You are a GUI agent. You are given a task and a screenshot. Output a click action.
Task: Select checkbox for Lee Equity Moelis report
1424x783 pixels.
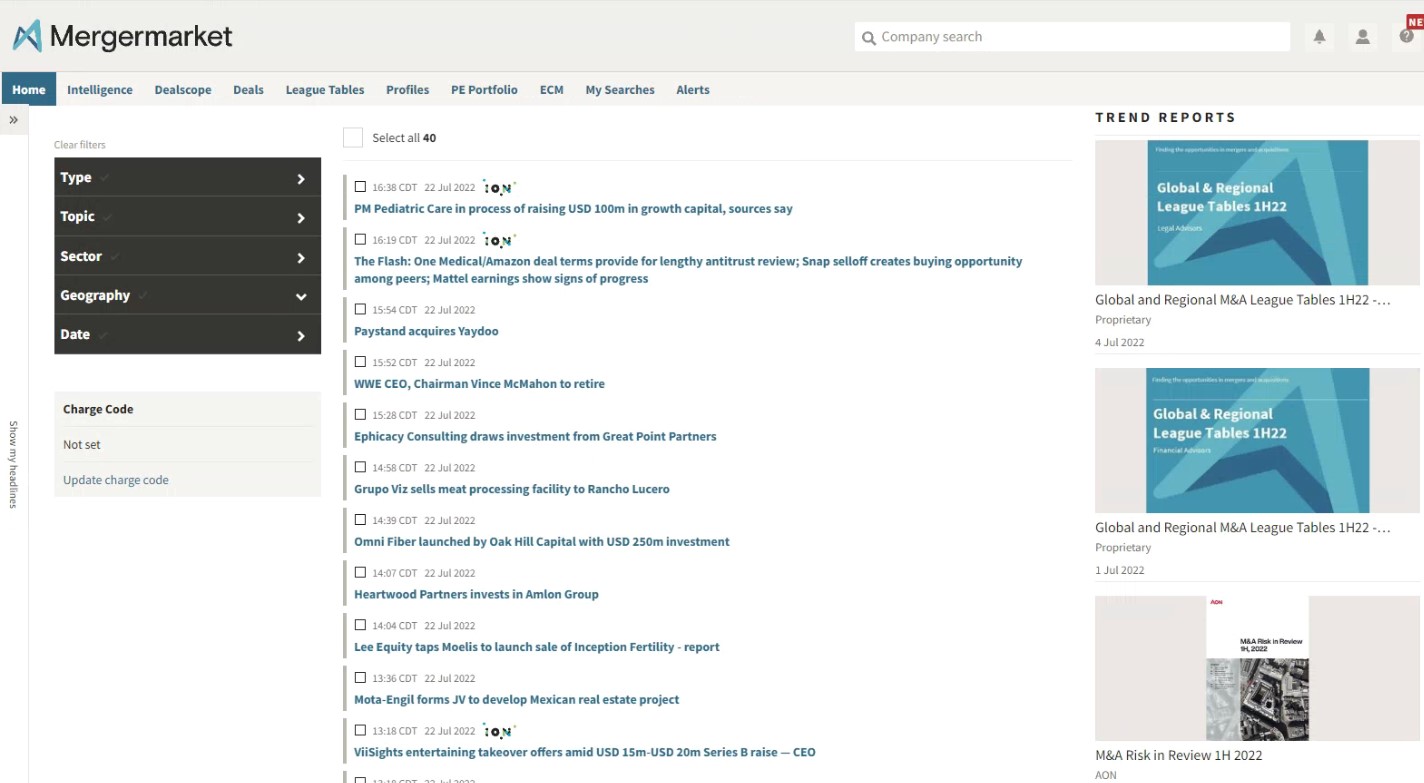tap(360, 625)
